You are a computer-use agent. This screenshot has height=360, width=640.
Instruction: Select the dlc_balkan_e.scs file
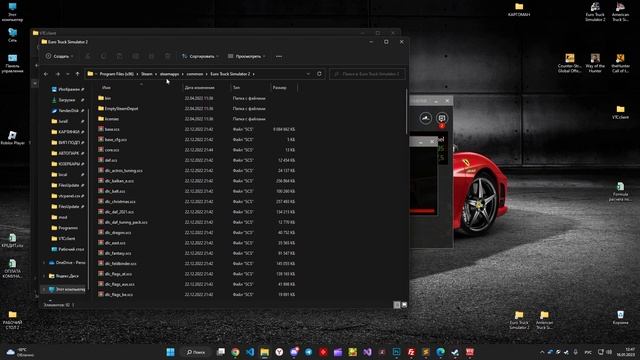(116, 181)
